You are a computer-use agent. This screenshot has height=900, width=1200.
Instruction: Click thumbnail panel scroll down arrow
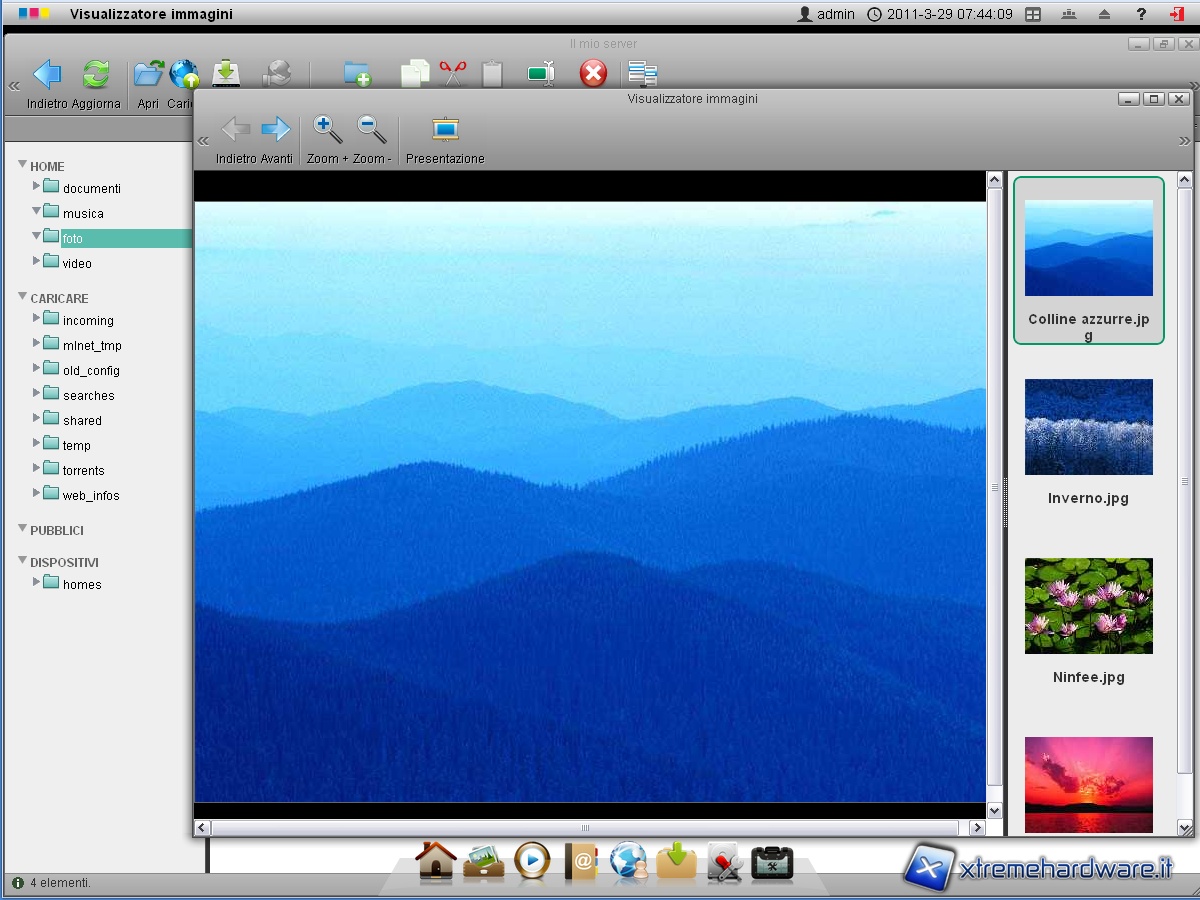[x=1185, y=827]
